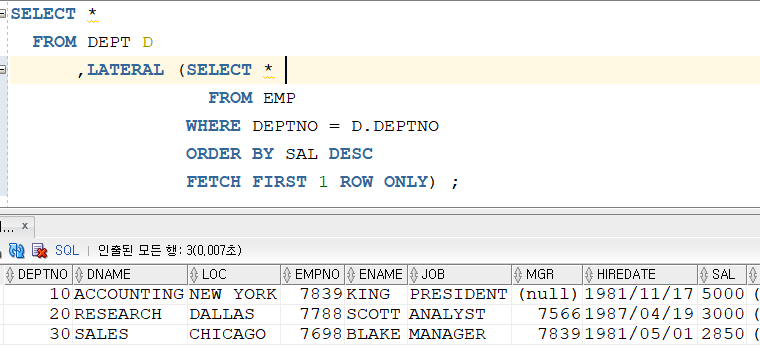
Task: Click the sort icon in HIREDATE header
Action: (589, 275)
